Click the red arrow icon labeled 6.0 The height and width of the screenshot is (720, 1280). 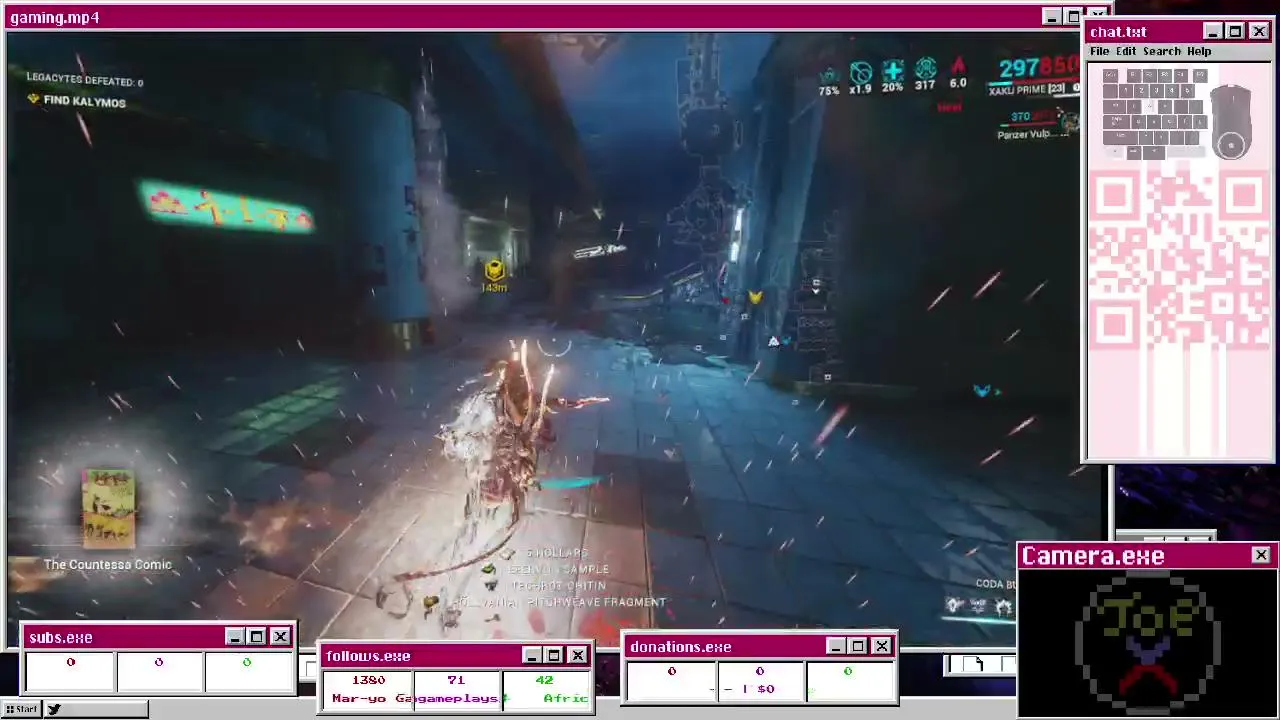(958, 67)
